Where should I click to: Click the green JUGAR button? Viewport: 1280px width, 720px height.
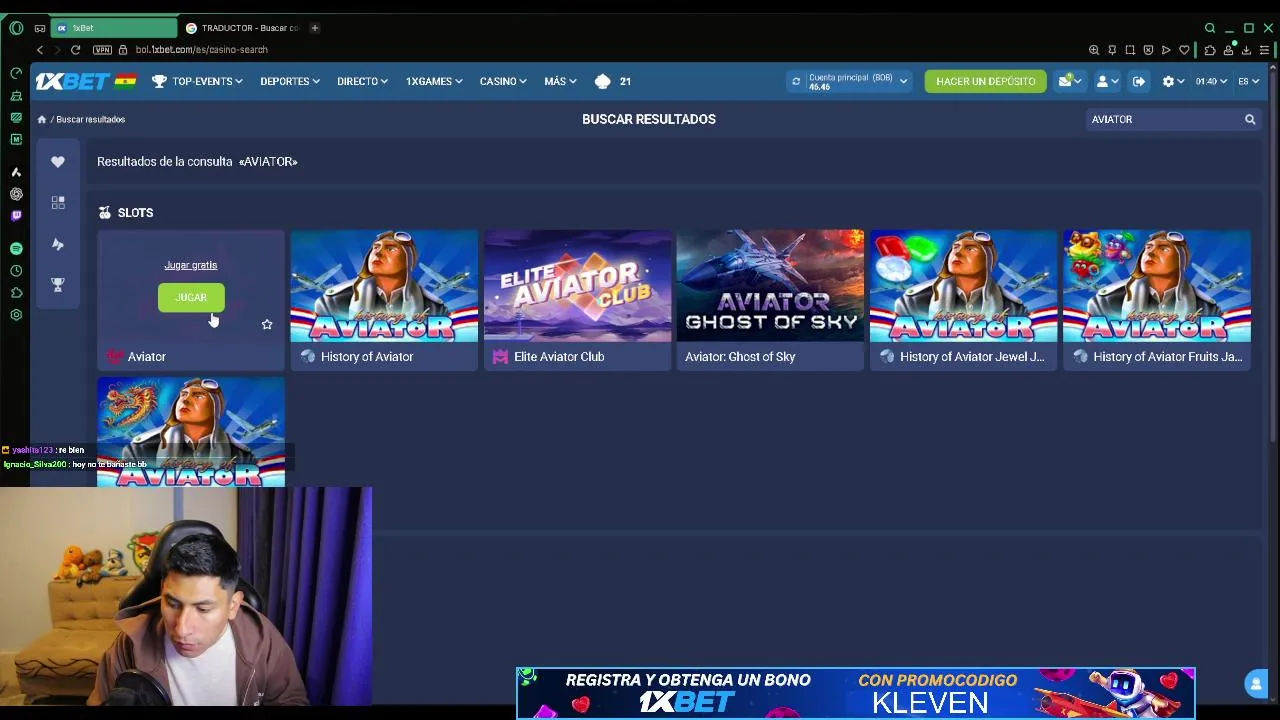click(191, 297)
